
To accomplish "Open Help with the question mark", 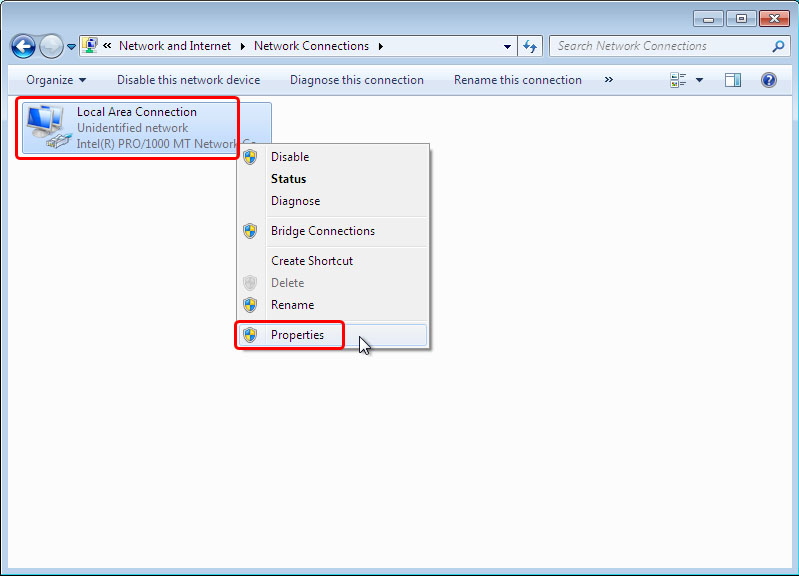I will coord(769,80).
